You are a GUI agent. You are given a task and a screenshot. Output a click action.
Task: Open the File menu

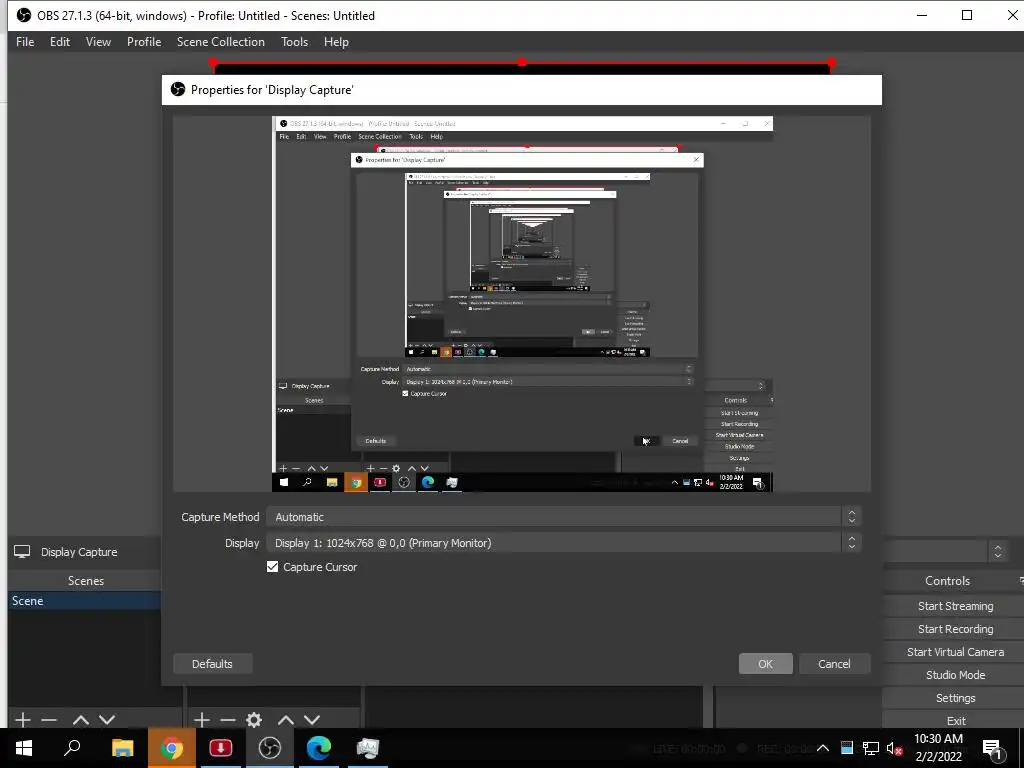25,42
